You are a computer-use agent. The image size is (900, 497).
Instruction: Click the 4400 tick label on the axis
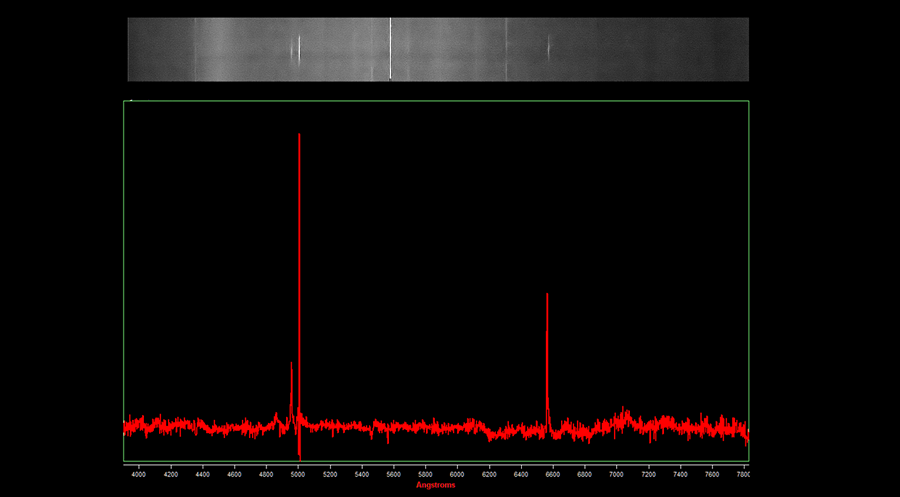(202, 473)
